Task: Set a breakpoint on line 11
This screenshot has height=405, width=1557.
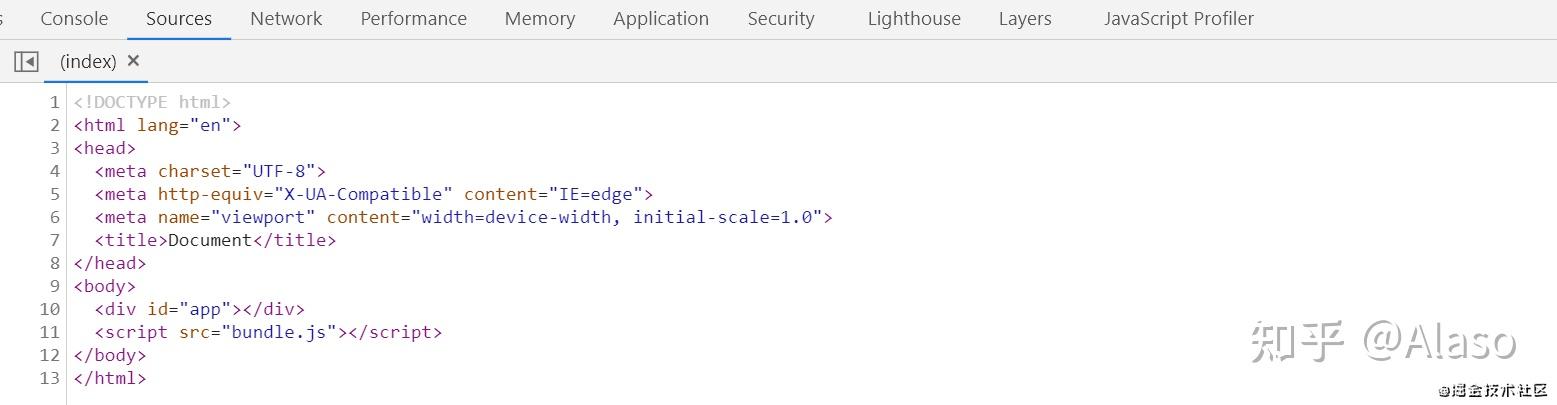Action: coord(50,332)
